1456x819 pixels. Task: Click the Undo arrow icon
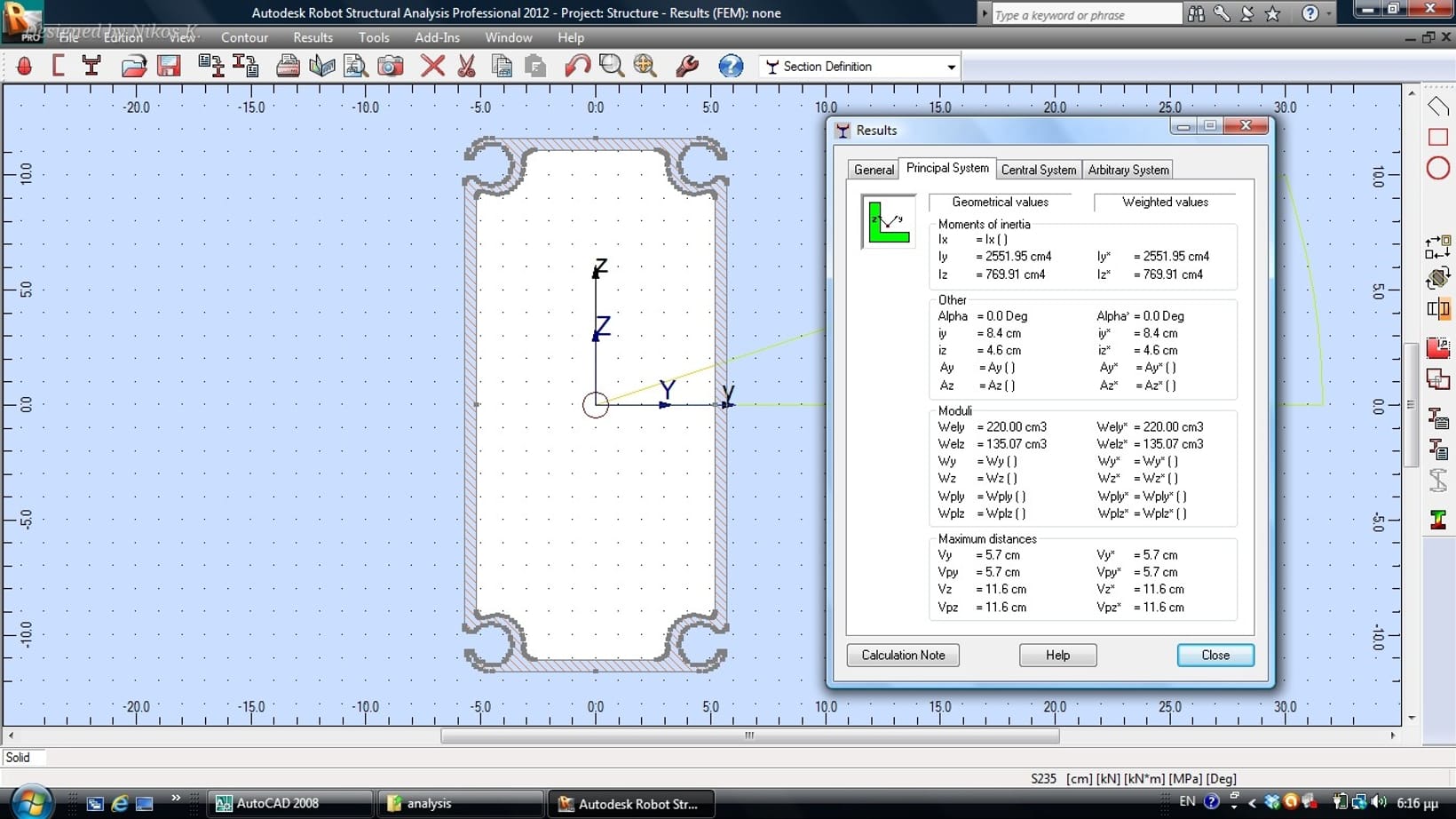click(577, 66)
